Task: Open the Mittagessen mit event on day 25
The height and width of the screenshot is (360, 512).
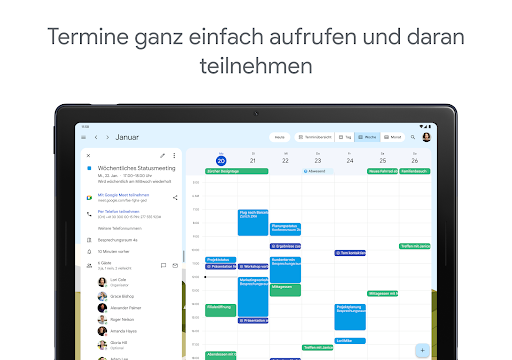Action: coord(383,294)
